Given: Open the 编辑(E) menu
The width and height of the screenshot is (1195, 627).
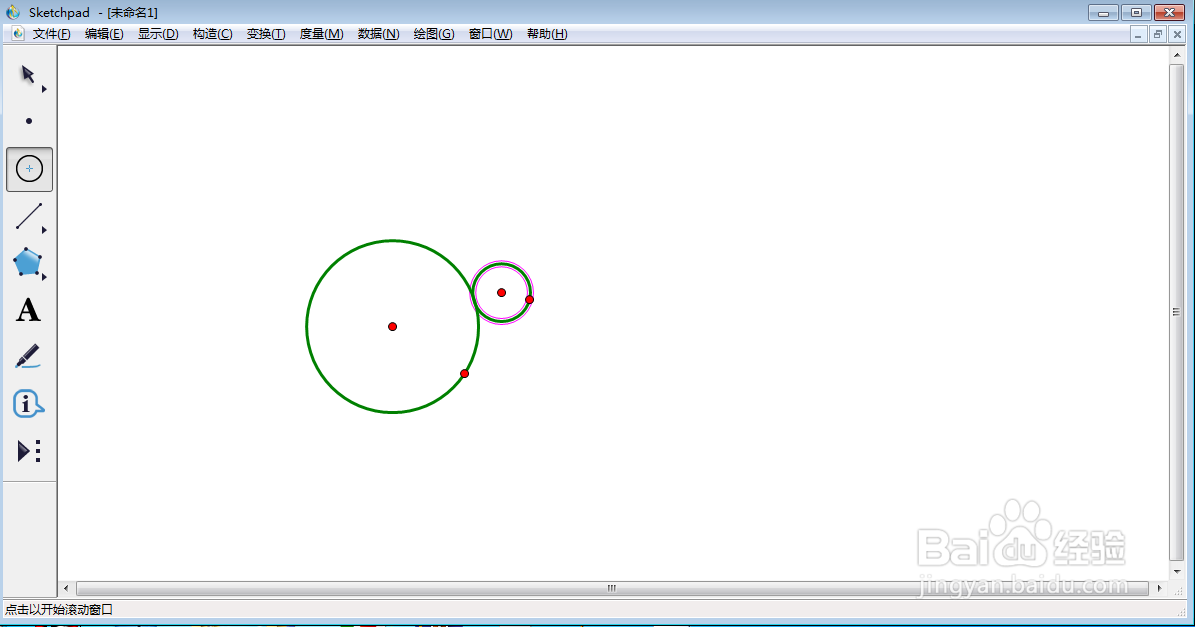Looking at the screenshot, I should tap(104, 34).
